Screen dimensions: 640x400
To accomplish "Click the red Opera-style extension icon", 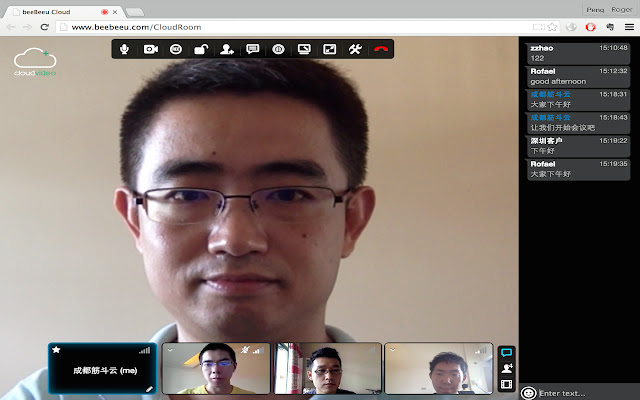I will [591, 27].
